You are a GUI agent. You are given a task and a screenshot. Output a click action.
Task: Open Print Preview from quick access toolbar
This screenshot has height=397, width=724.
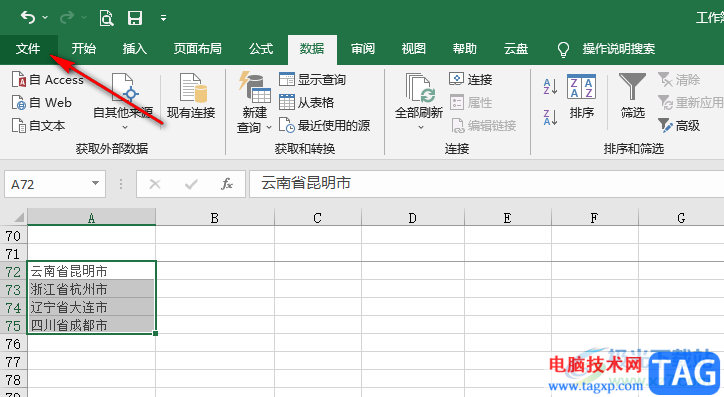tap(107, 18)
